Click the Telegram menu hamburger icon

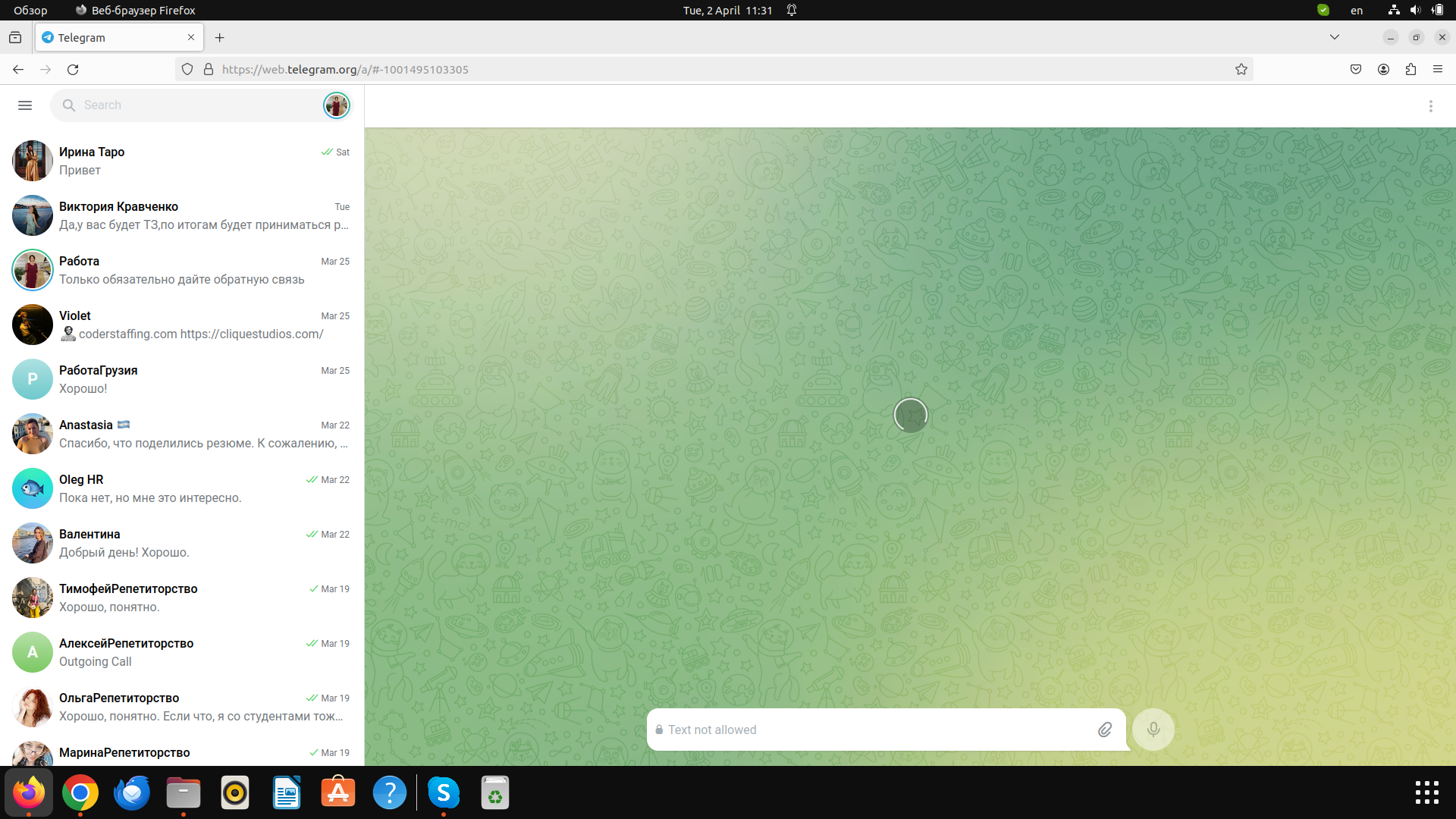point(25,105)
